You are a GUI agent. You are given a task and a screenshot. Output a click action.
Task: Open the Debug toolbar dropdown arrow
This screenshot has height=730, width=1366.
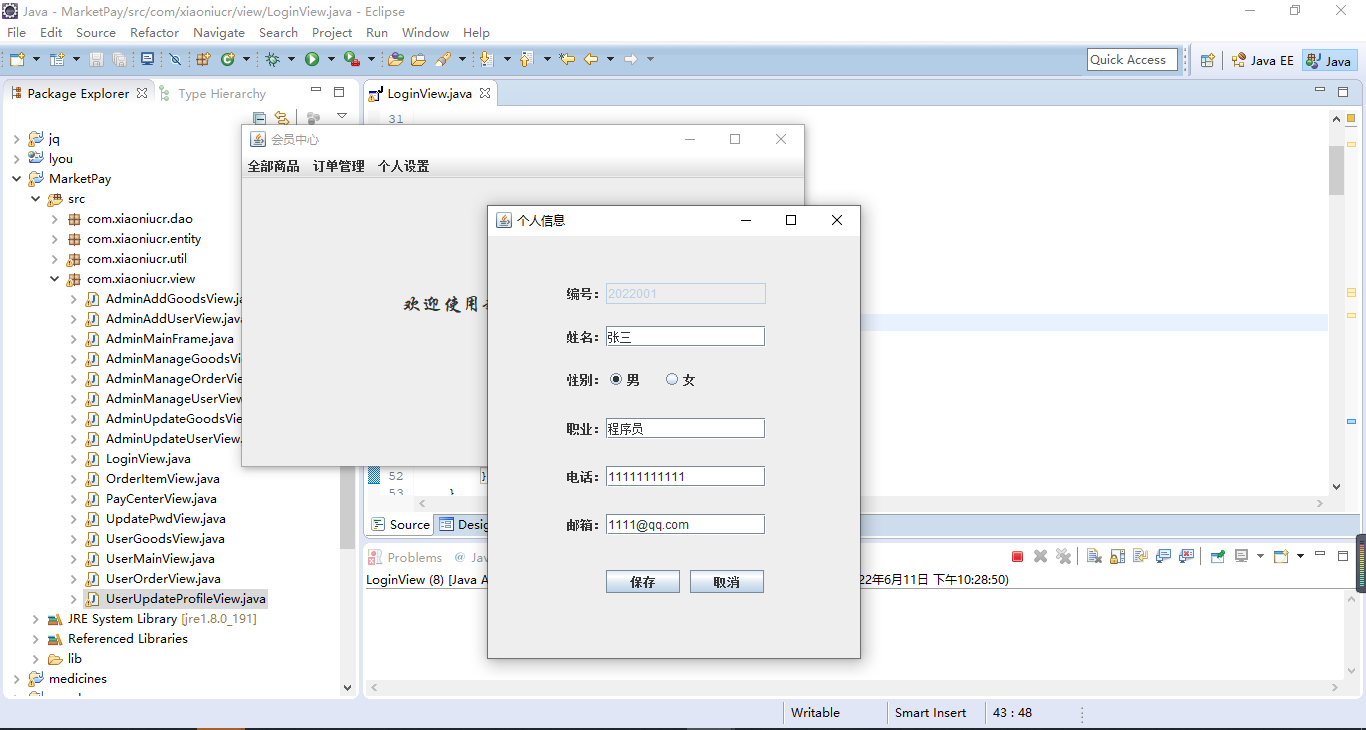[291, 60]
